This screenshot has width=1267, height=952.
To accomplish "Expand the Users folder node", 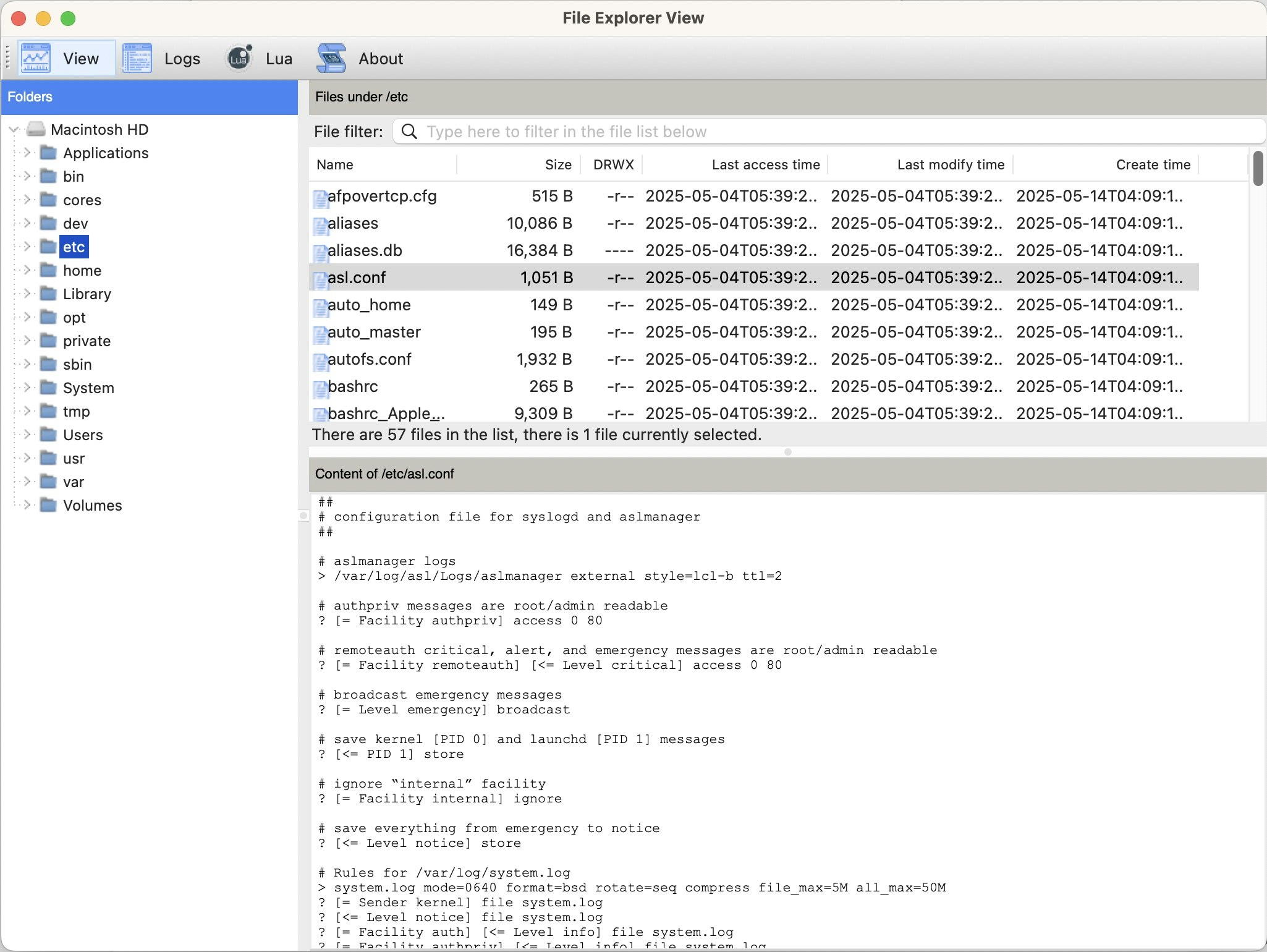I will click(x=27, y=435).
